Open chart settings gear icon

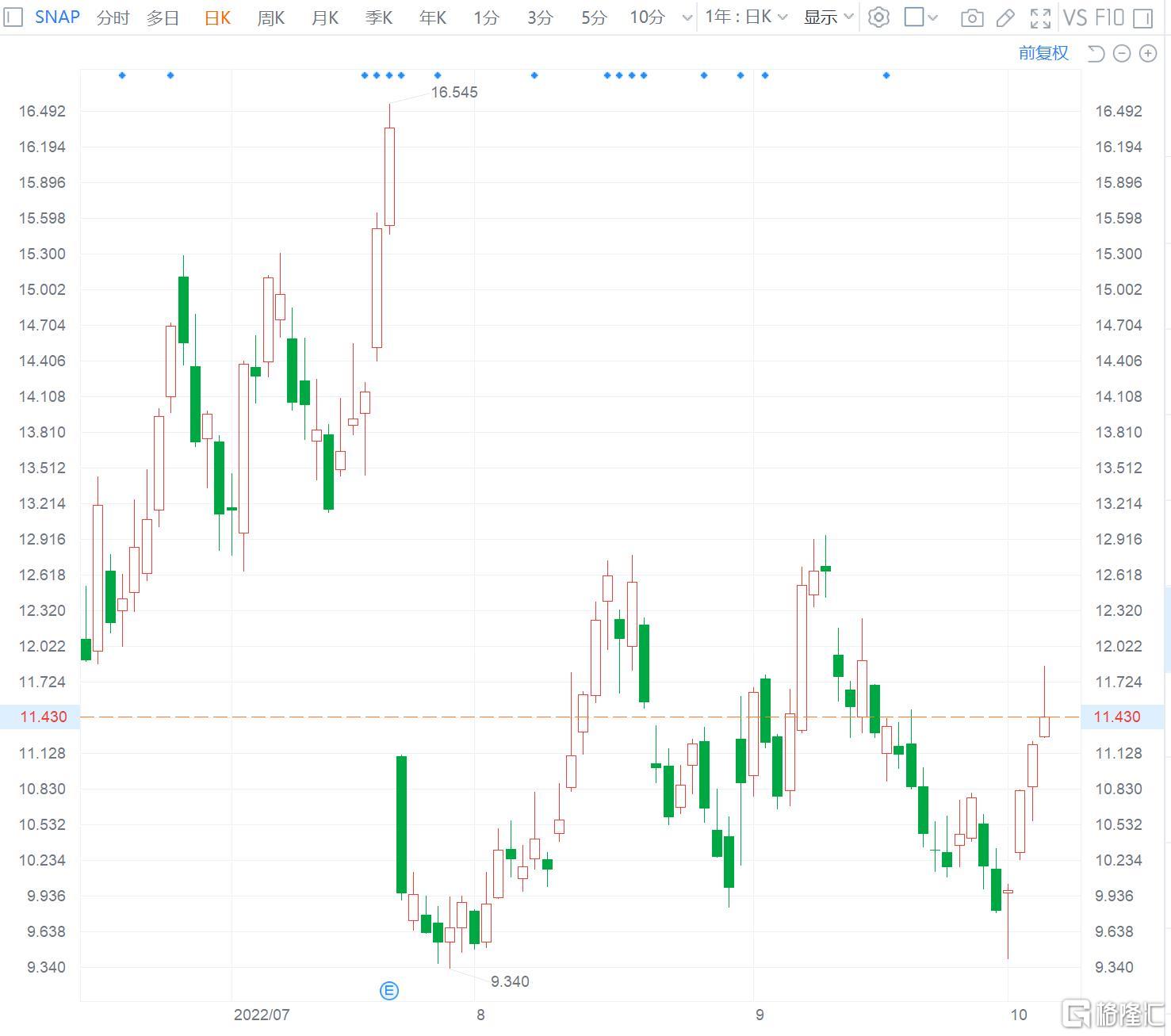point(878,17)
